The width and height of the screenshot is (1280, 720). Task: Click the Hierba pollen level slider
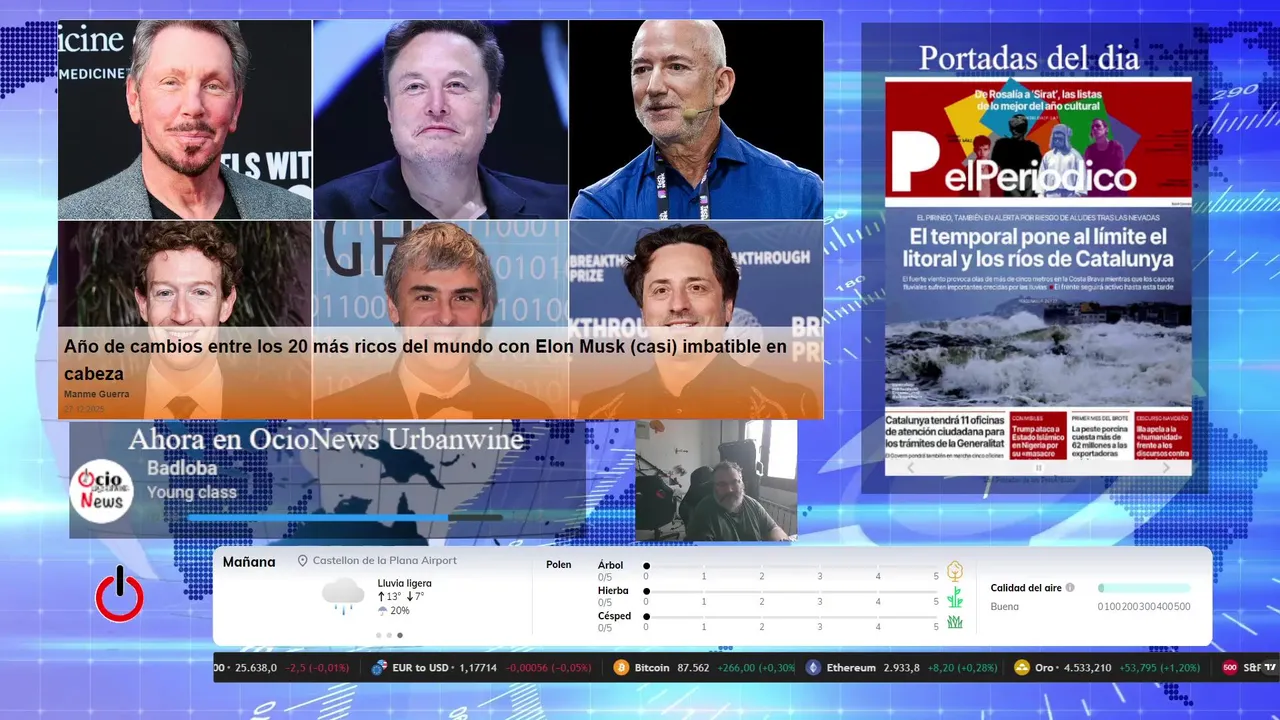point(791,591)
